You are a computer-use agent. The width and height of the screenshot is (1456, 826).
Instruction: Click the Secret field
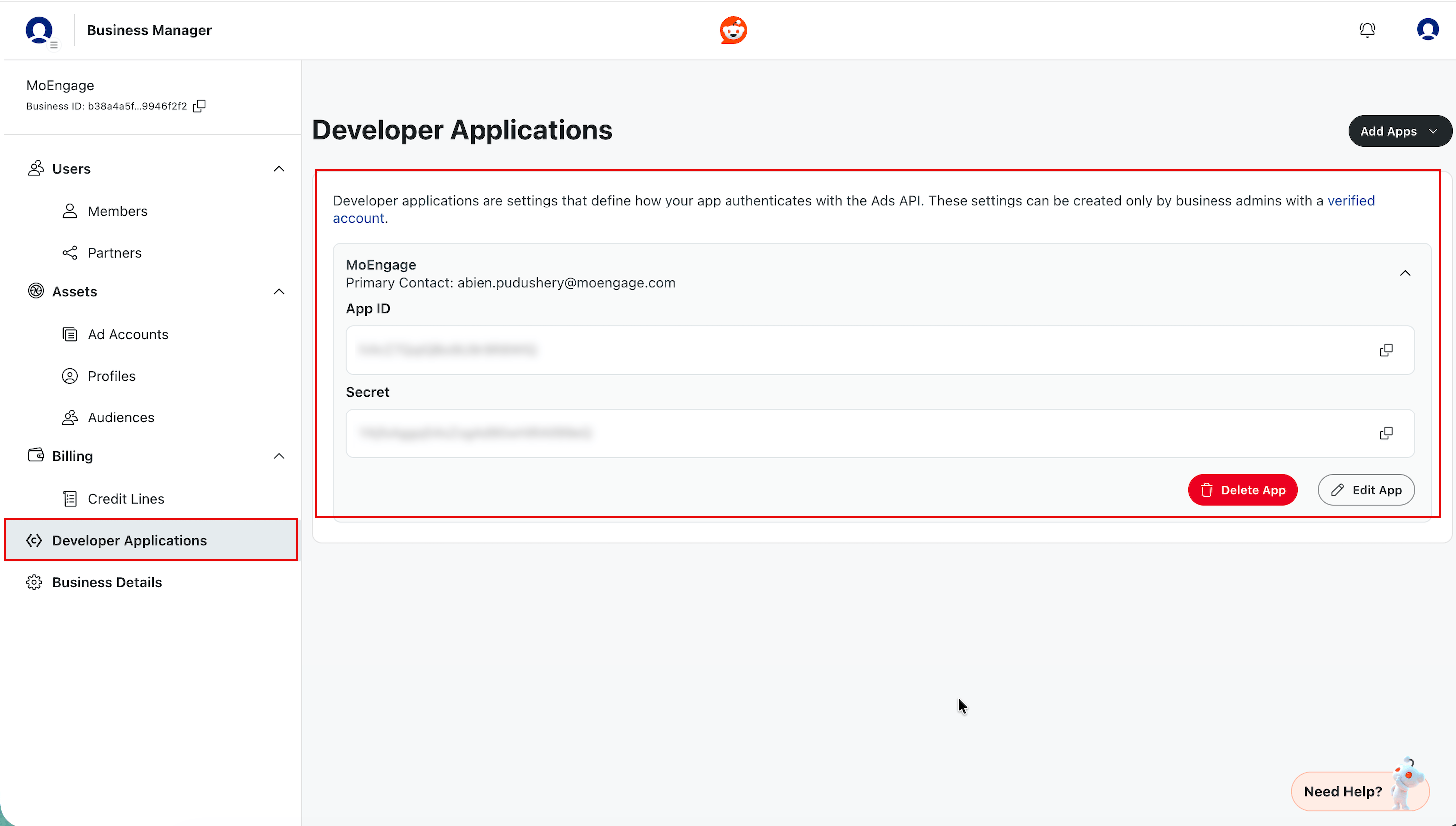coord(880,433)
